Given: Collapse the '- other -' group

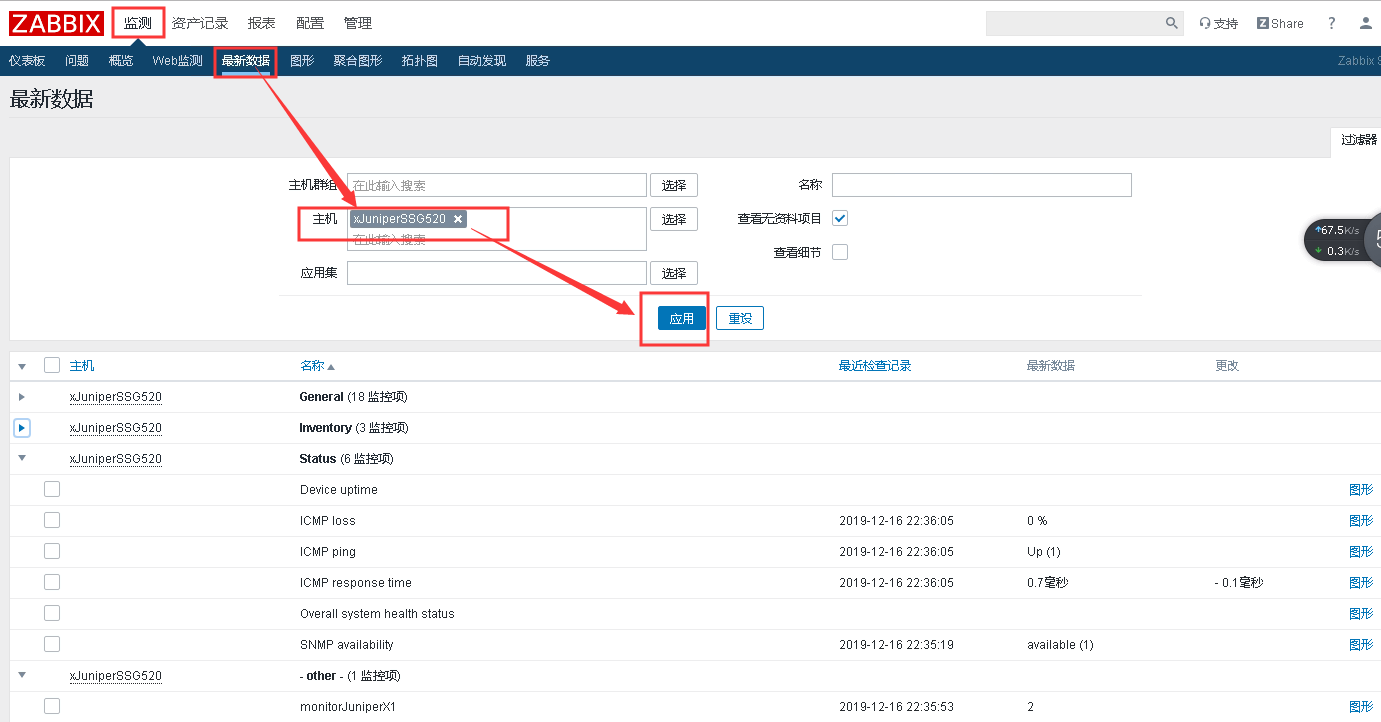Looking at the screenshot, I should (x=22, y=676).
